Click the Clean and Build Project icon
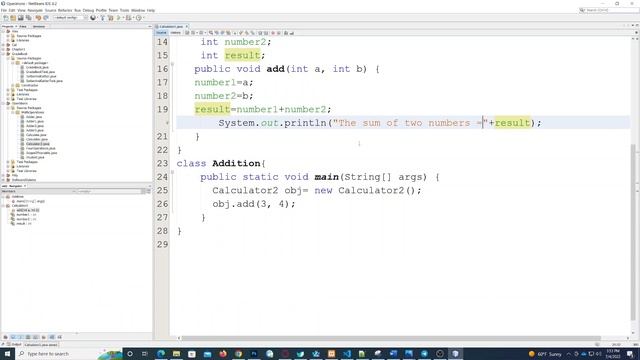This screenshot has width=640, height=360. (111, 18)
